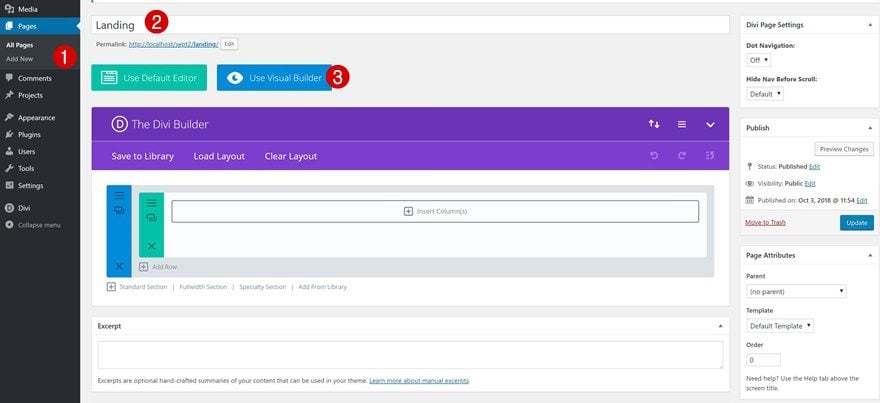This screenshot has height=403, width=880.
Task: Click the Order number input field
Action: [x=763, y=360]
